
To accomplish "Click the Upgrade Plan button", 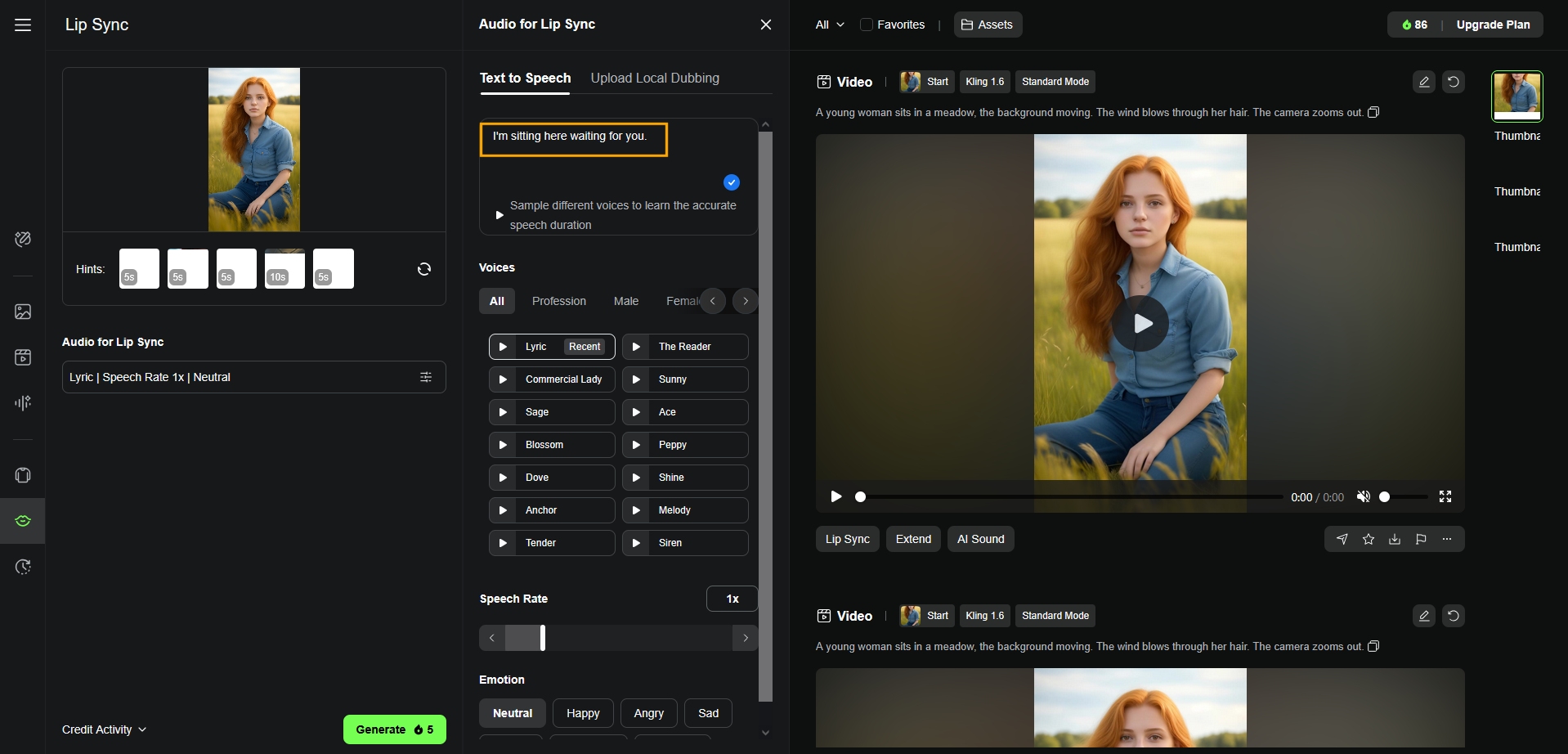I will coord(1493,25).
